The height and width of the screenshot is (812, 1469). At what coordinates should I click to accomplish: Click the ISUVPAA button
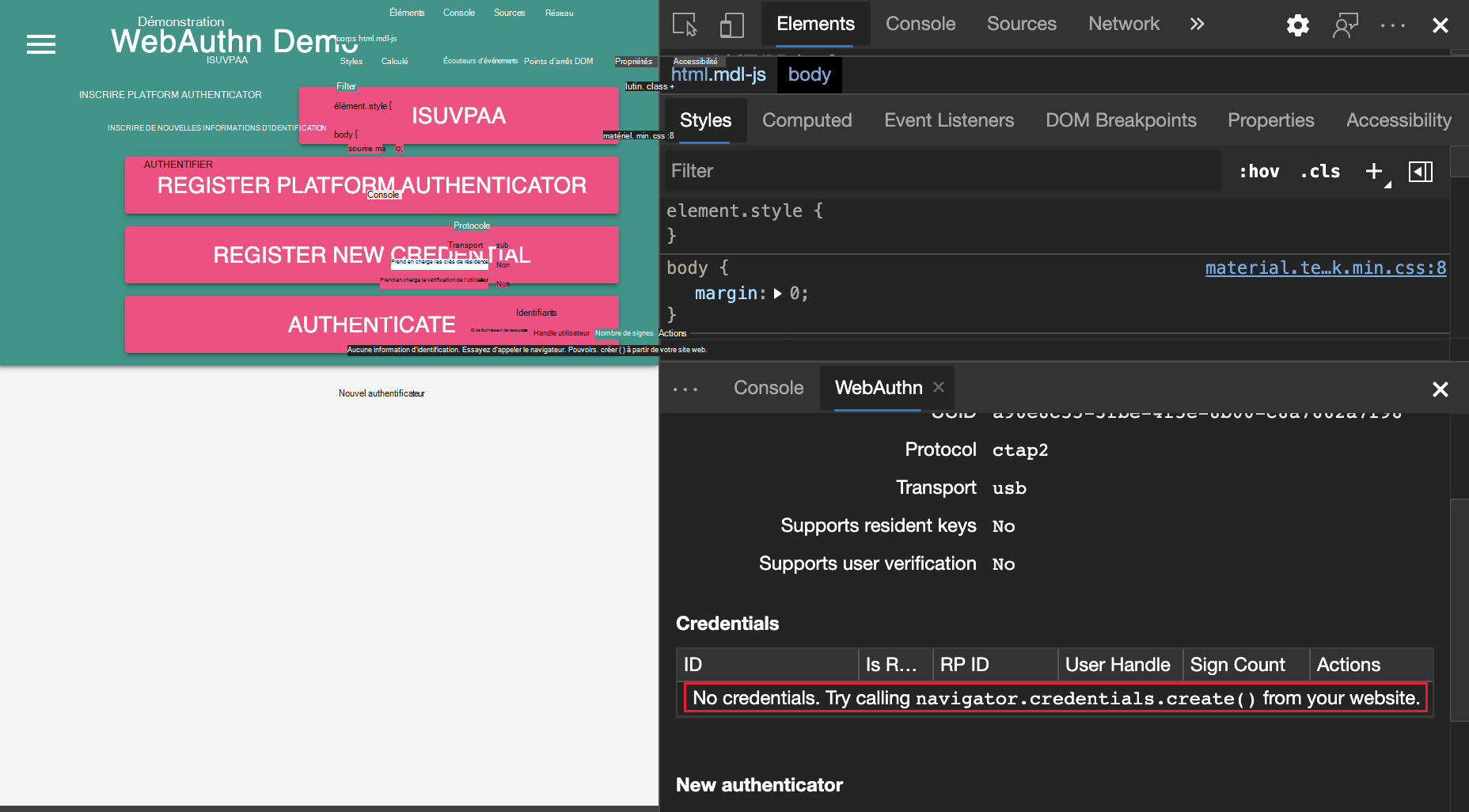tap(459, 116)
